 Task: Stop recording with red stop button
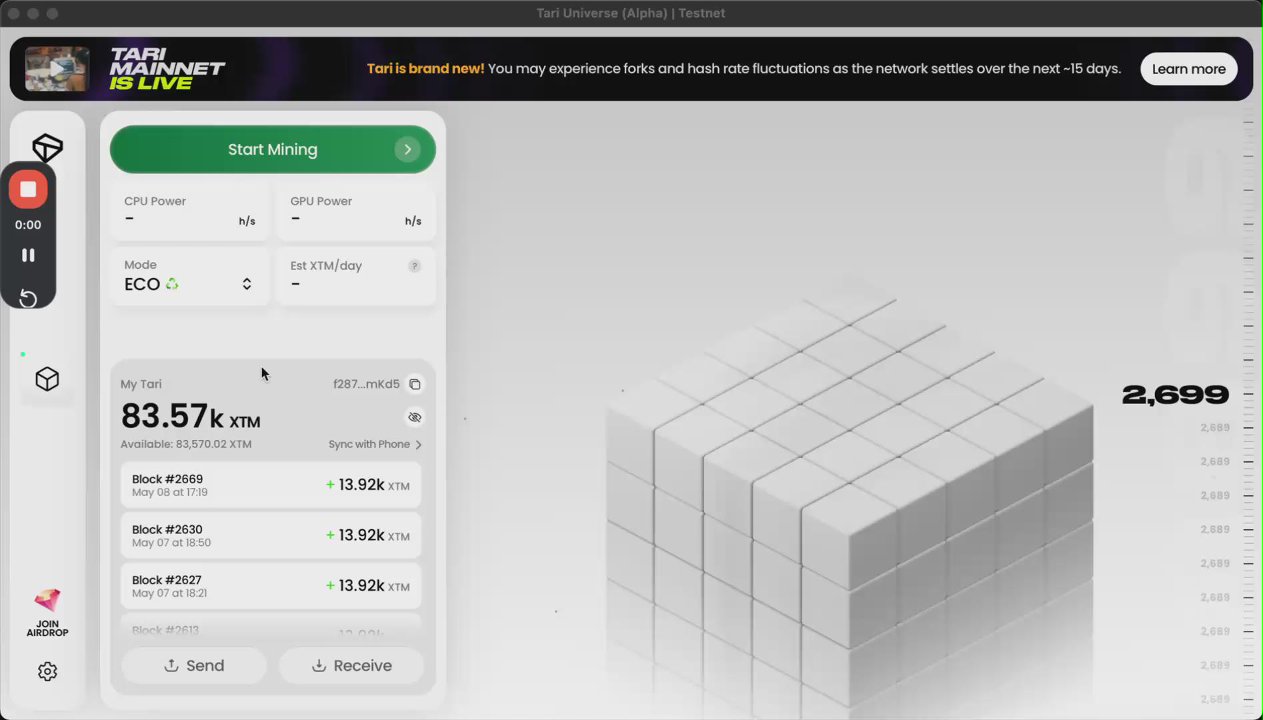(28, 190)
